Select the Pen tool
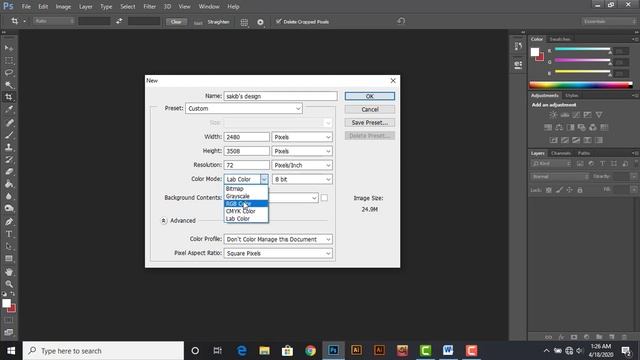Image resolution: width=640 pixels, height=360 pixels. point(9,222)
